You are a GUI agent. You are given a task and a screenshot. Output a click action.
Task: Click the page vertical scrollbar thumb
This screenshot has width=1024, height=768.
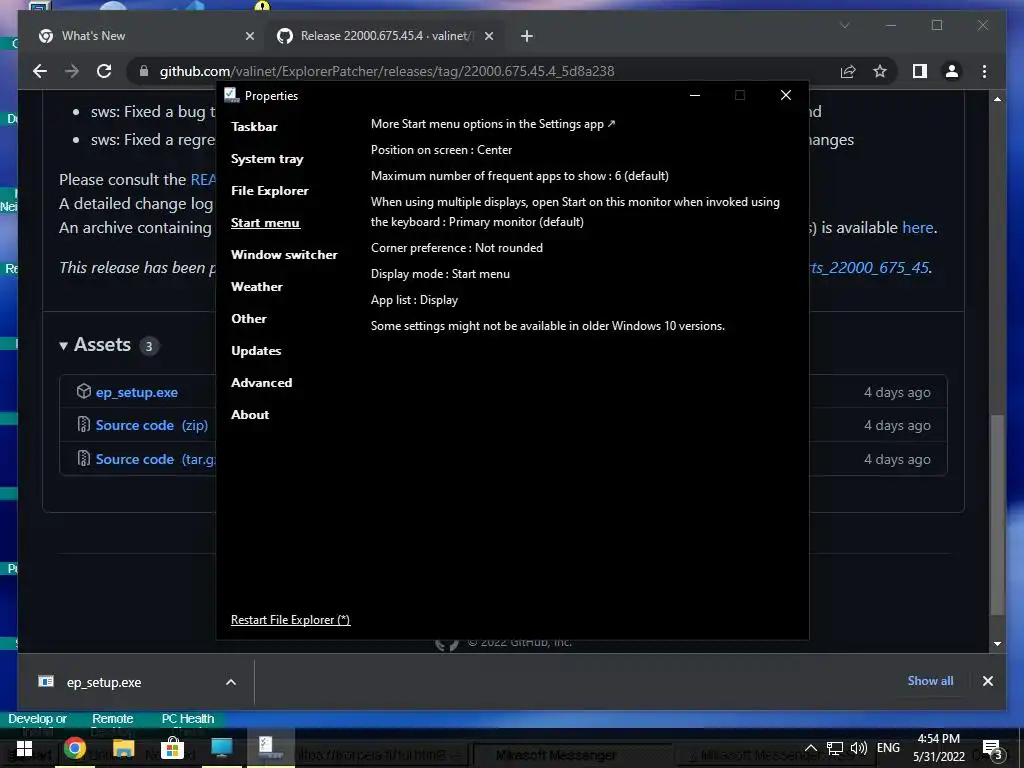[x=997, y=515]
